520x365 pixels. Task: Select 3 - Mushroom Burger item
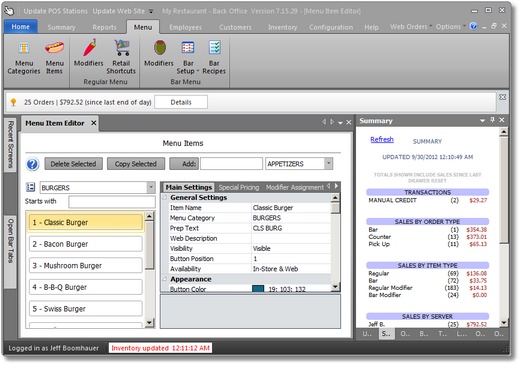86,266
